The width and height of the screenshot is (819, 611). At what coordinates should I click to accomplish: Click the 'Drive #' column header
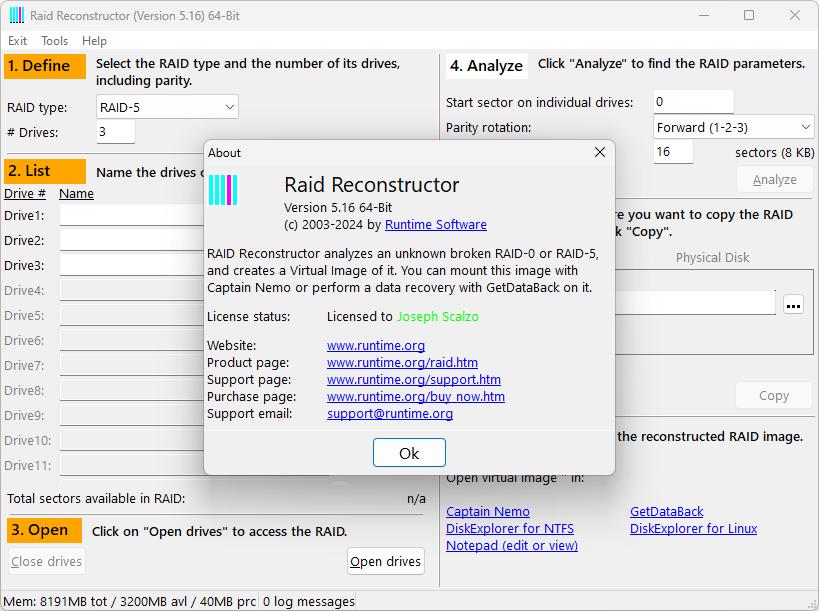25,194
